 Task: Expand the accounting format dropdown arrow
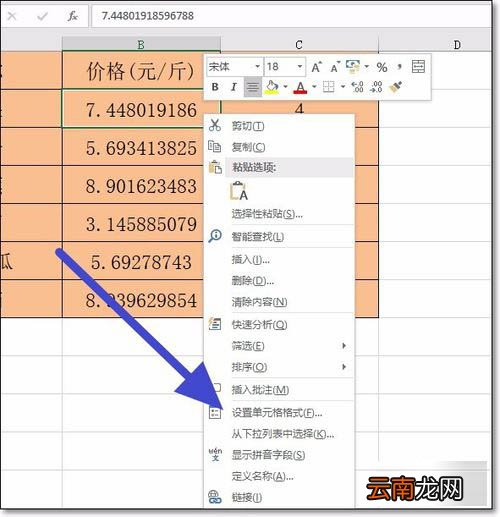click(x=367, y=67)
